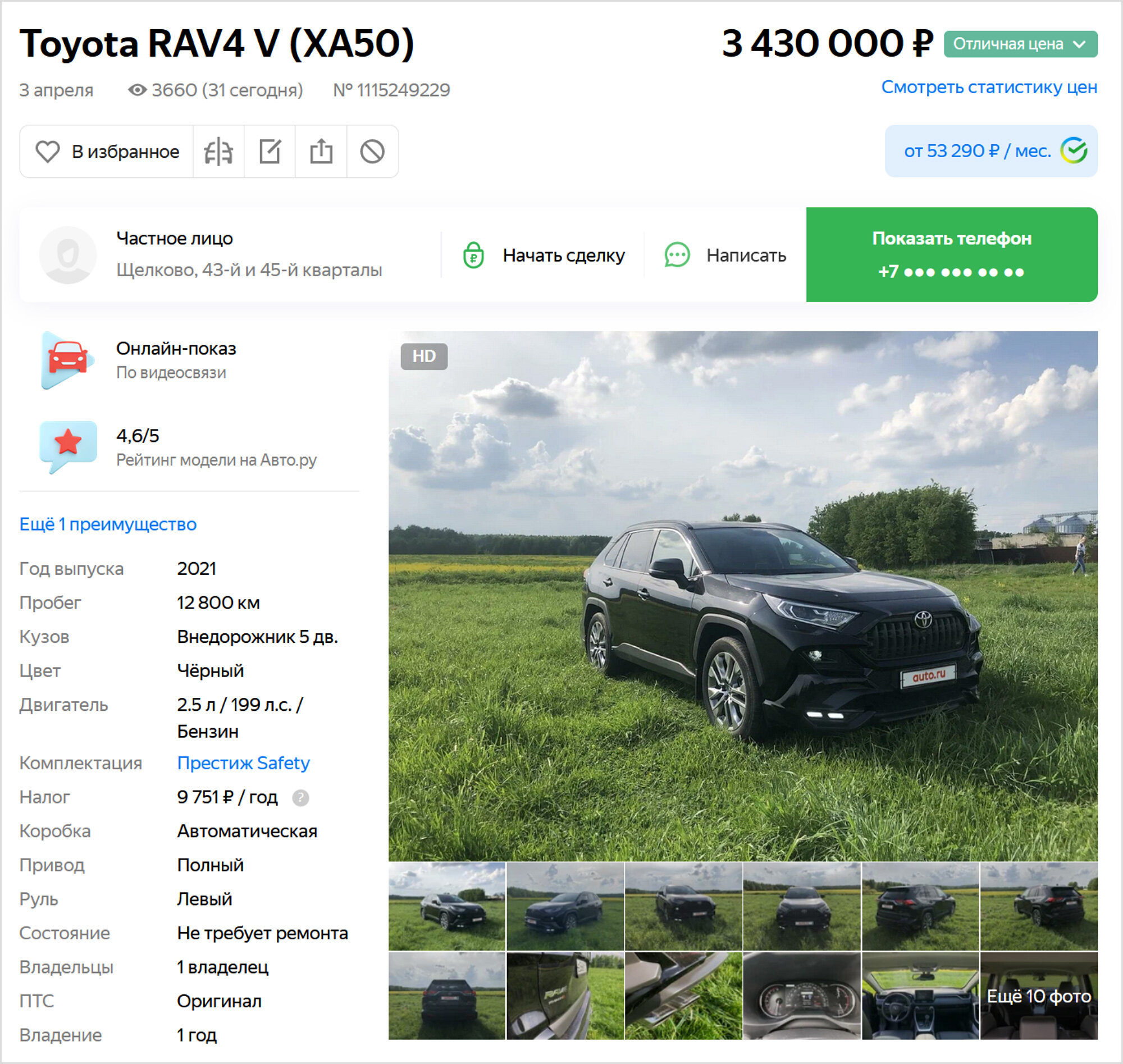Click the transmission value "Автоматическая"
This screenshot has height=1064, width=1123.
(246, 831)
